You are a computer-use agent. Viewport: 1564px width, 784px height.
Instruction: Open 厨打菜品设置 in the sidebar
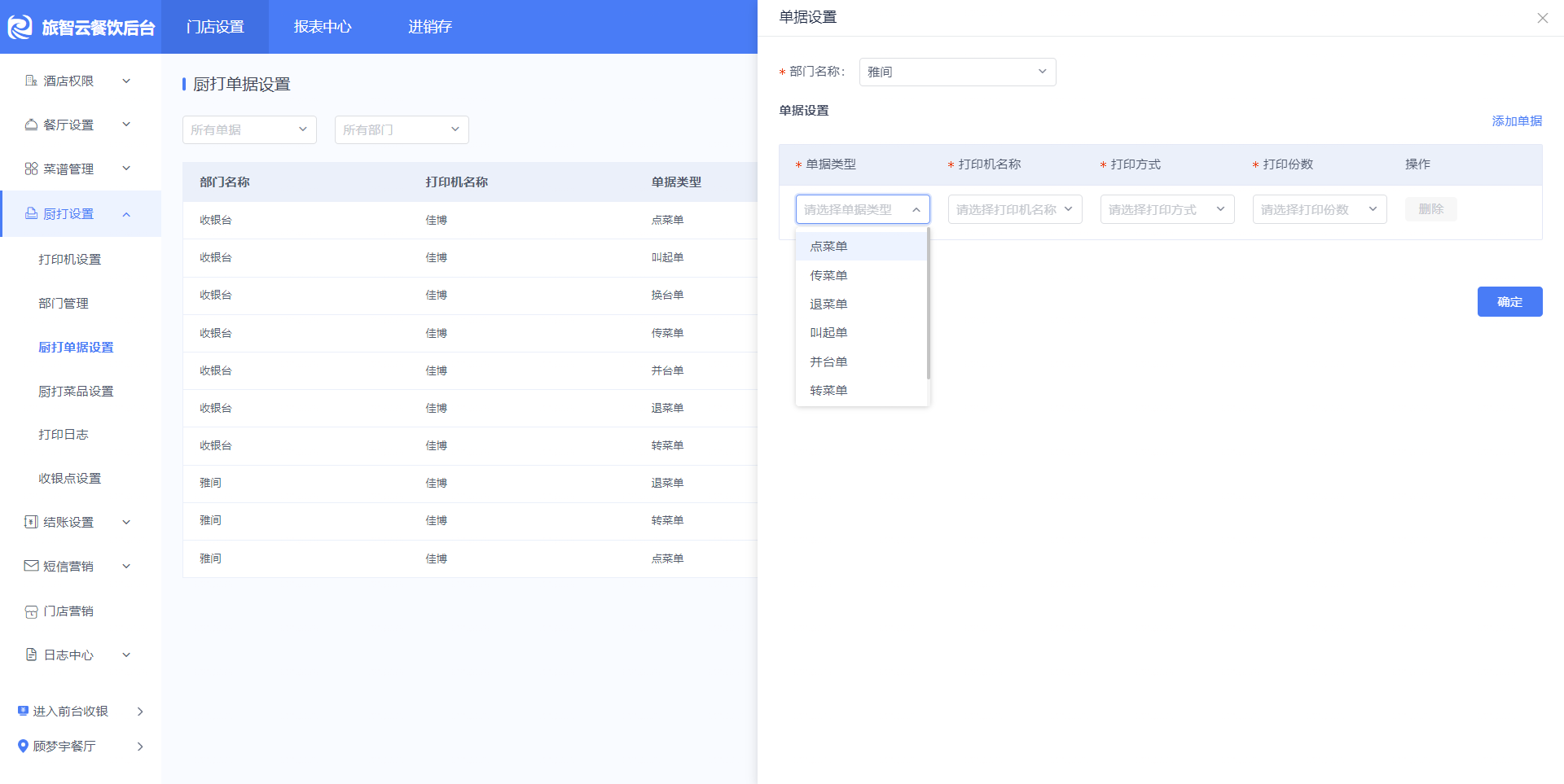[x=76, y=391]
